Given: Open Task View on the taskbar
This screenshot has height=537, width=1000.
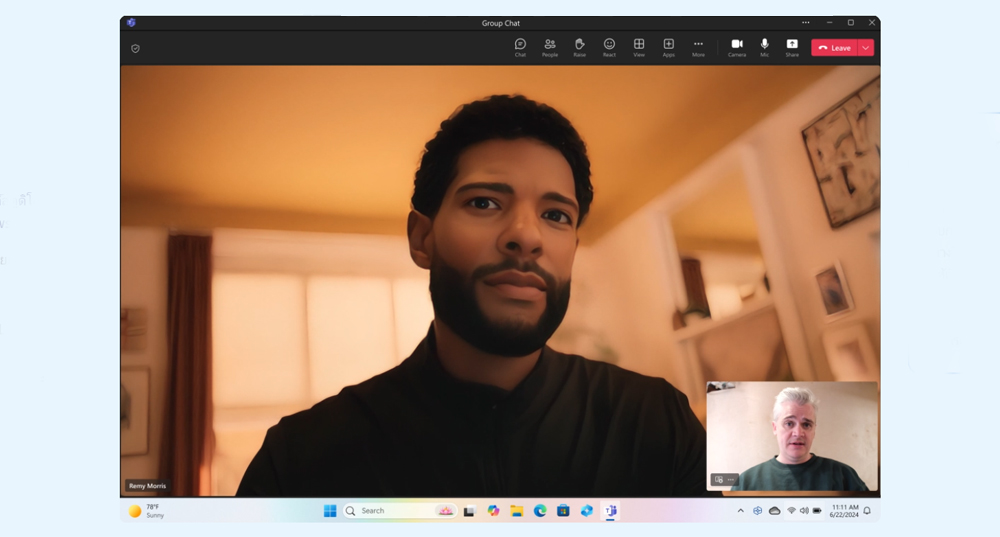Looking at the screenshot, I should [x=469, y=511].
